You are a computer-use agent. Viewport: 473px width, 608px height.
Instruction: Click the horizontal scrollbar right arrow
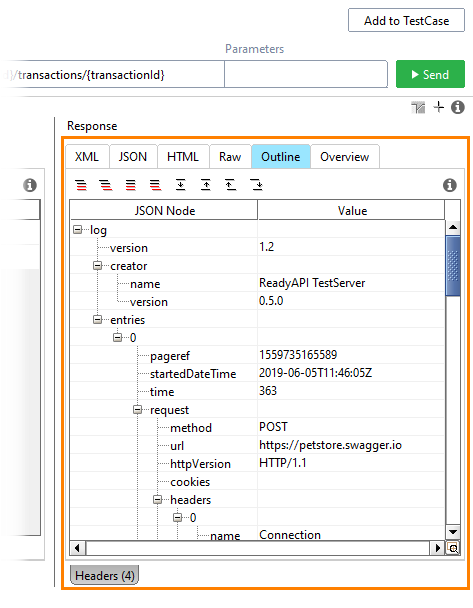pos(438,548)
